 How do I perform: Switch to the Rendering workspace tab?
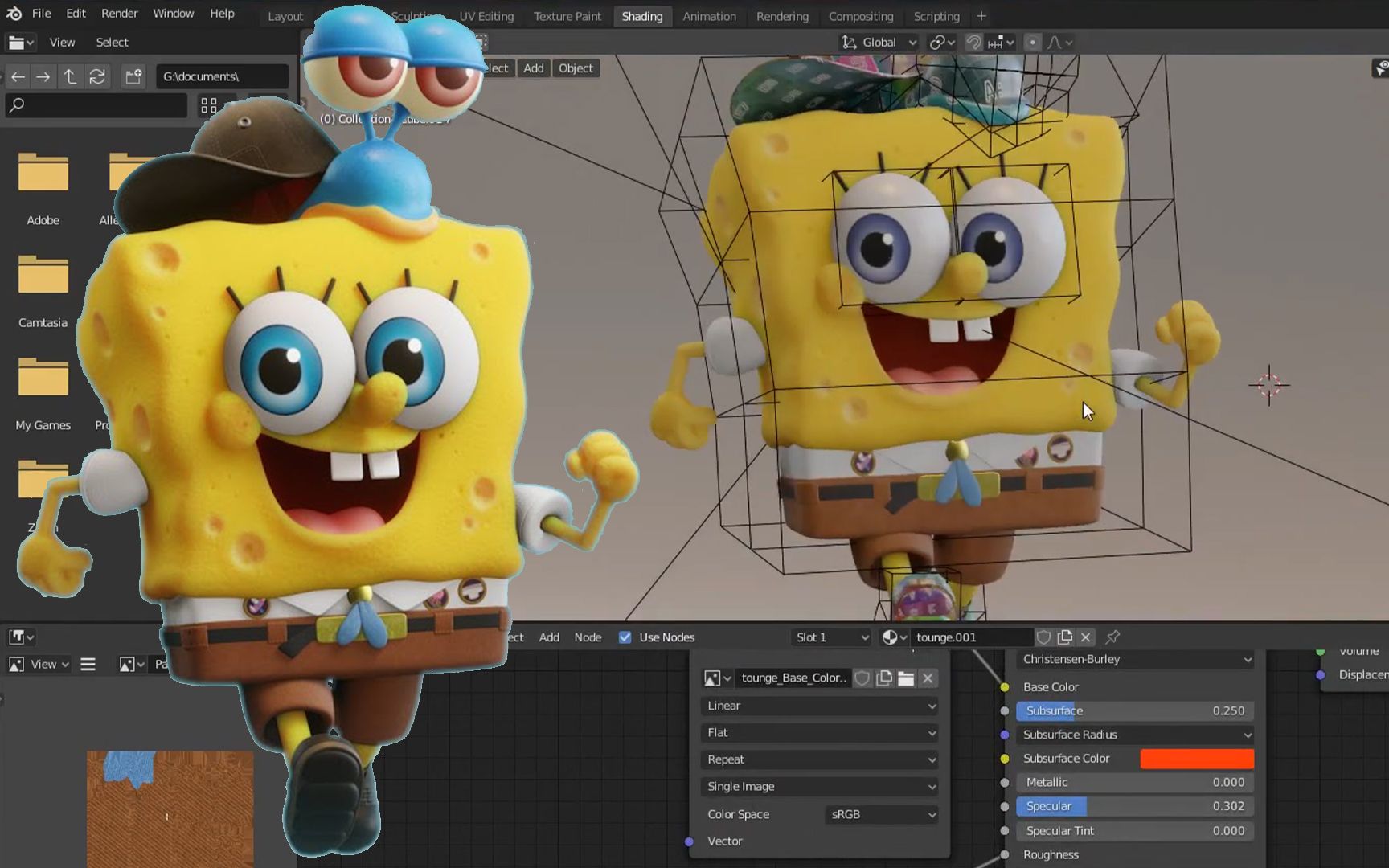coord(782,16)
